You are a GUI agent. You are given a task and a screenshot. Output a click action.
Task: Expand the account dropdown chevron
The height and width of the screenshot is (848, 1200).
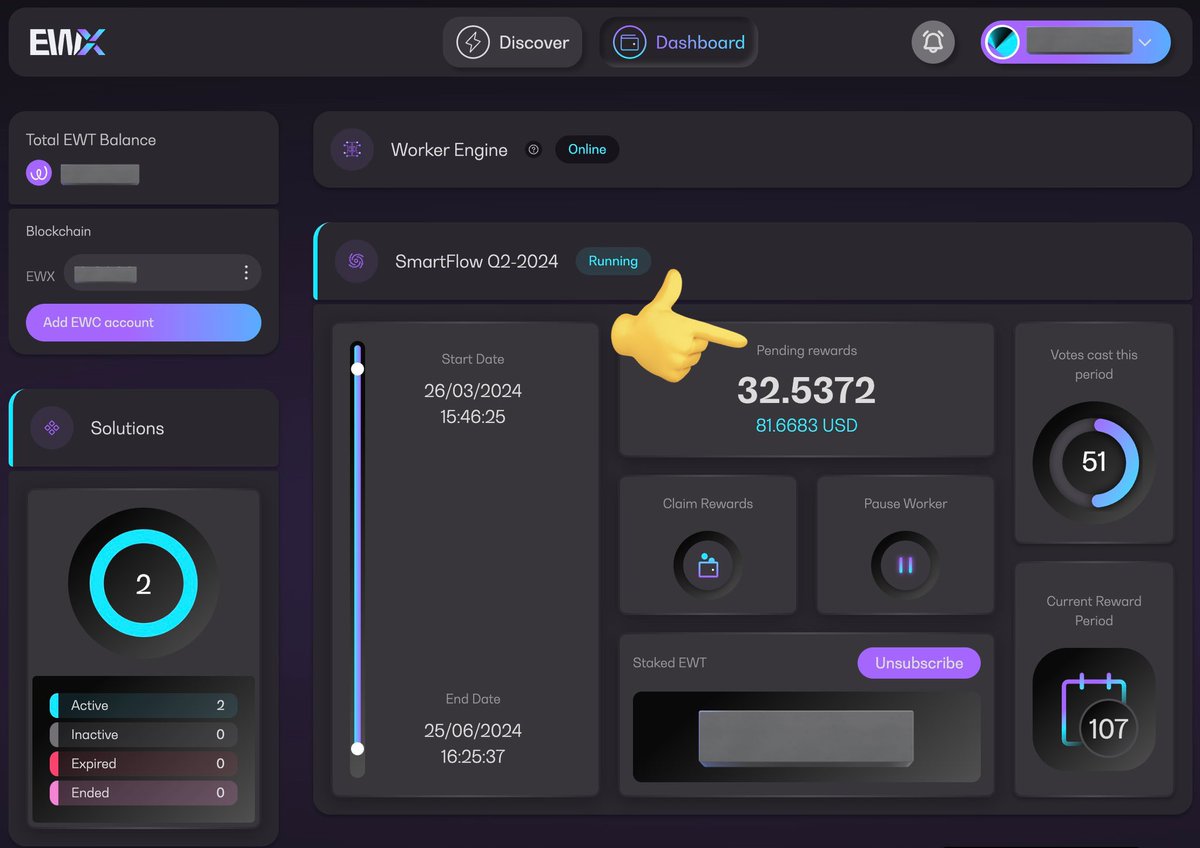click(1146, 42)
